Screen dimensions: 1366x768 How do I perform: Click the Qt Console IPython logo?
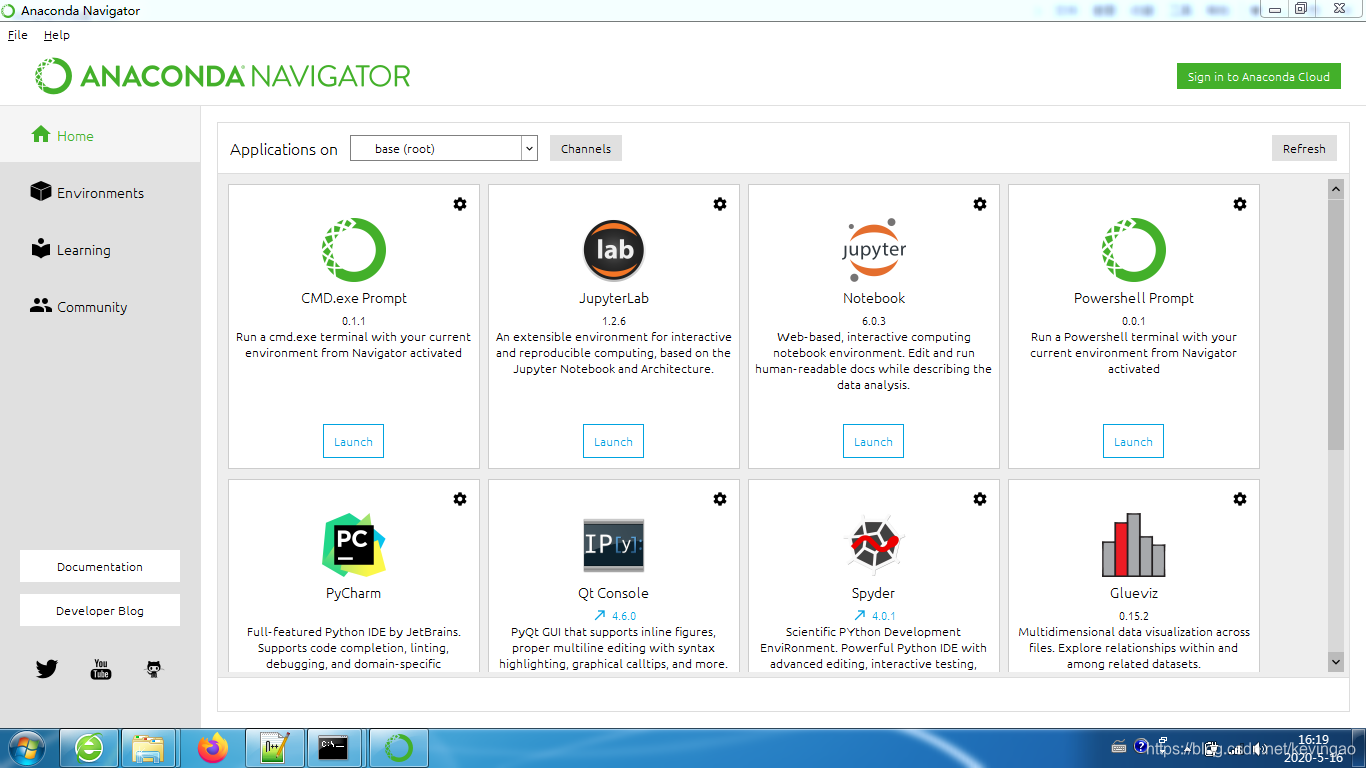pos(614,545)
